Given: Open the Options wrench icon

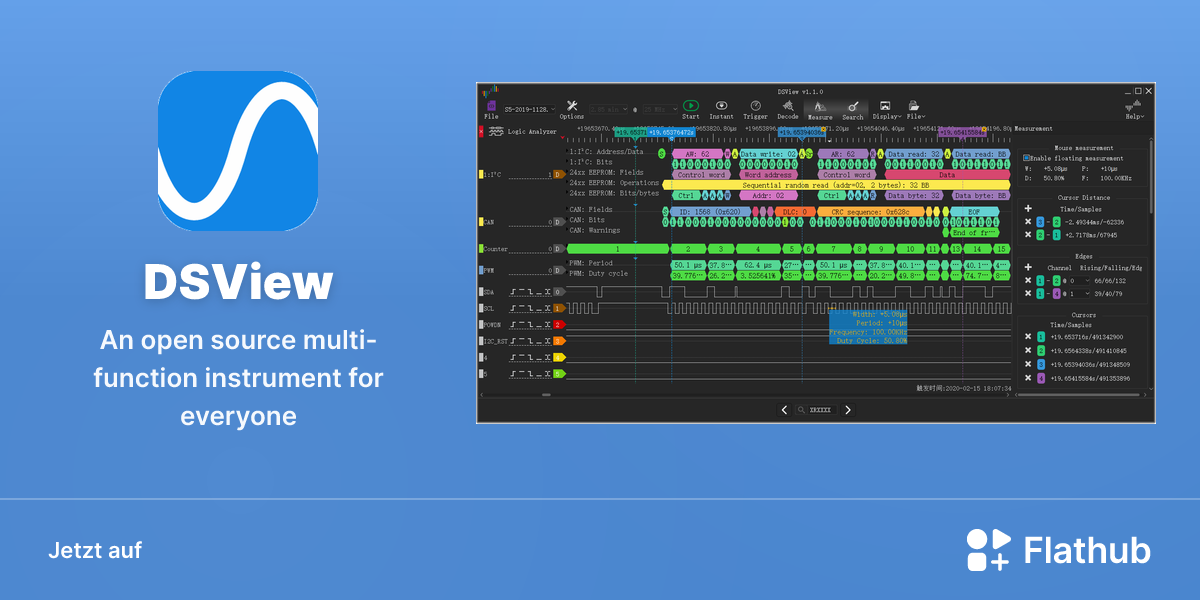Looking at the screenshot, I should 572,105.
